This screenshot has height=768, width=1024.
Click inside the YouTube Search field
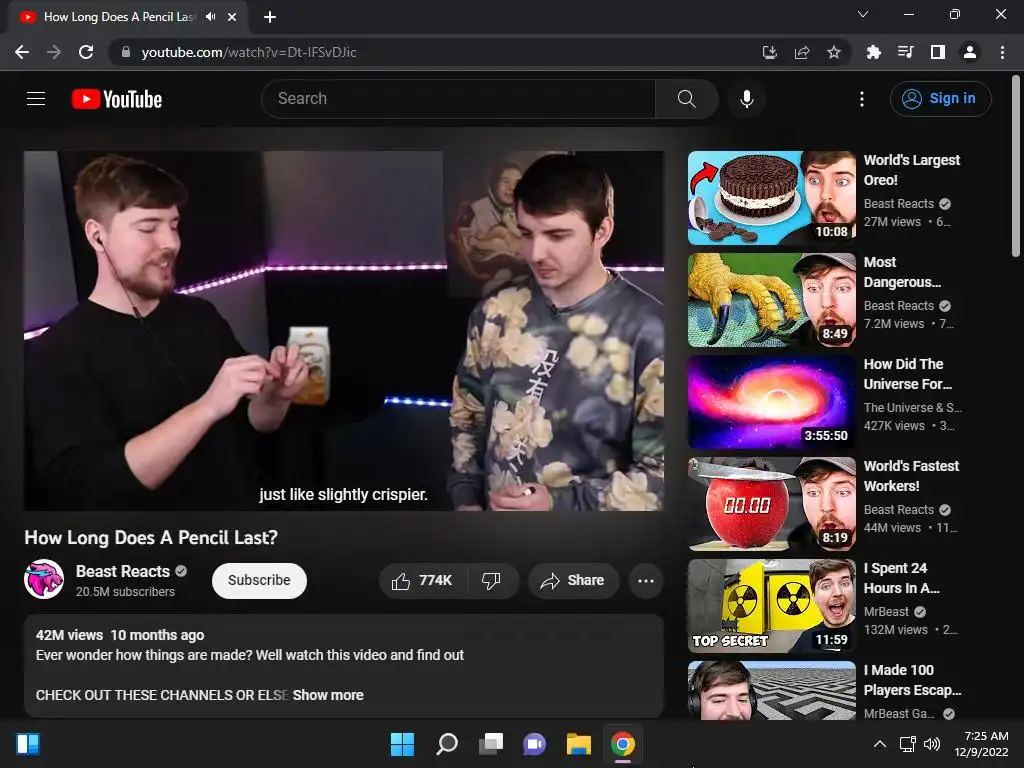[458, 99]
